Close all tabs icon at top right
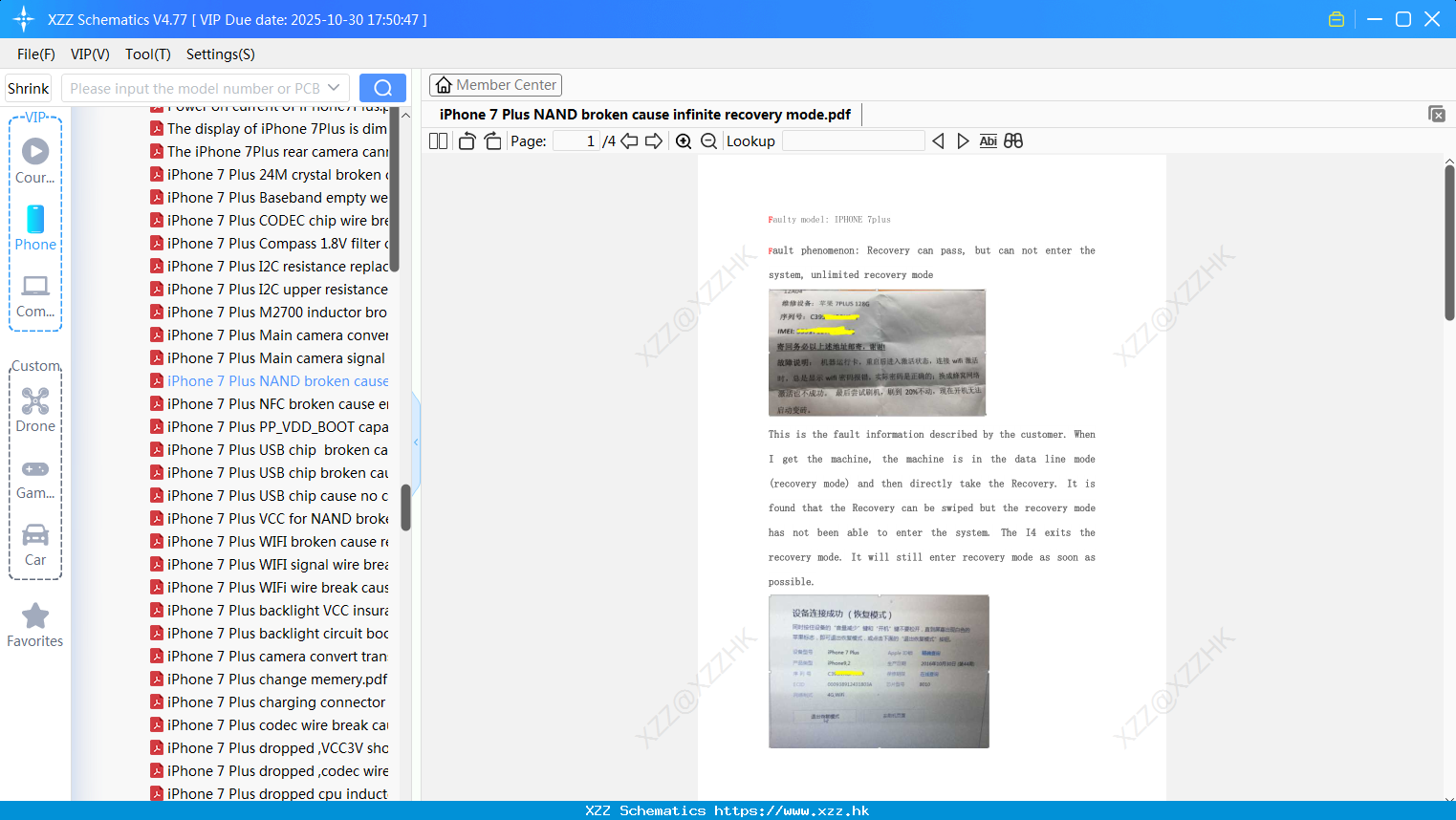1456x820 pixels. point(1437,114)
